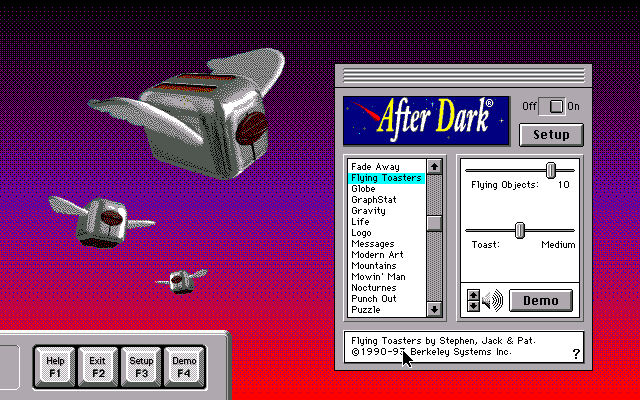This screenshot has height=400, width=640.
Task: Choose Puzzle at the list bottom
Action: (386, 310)
